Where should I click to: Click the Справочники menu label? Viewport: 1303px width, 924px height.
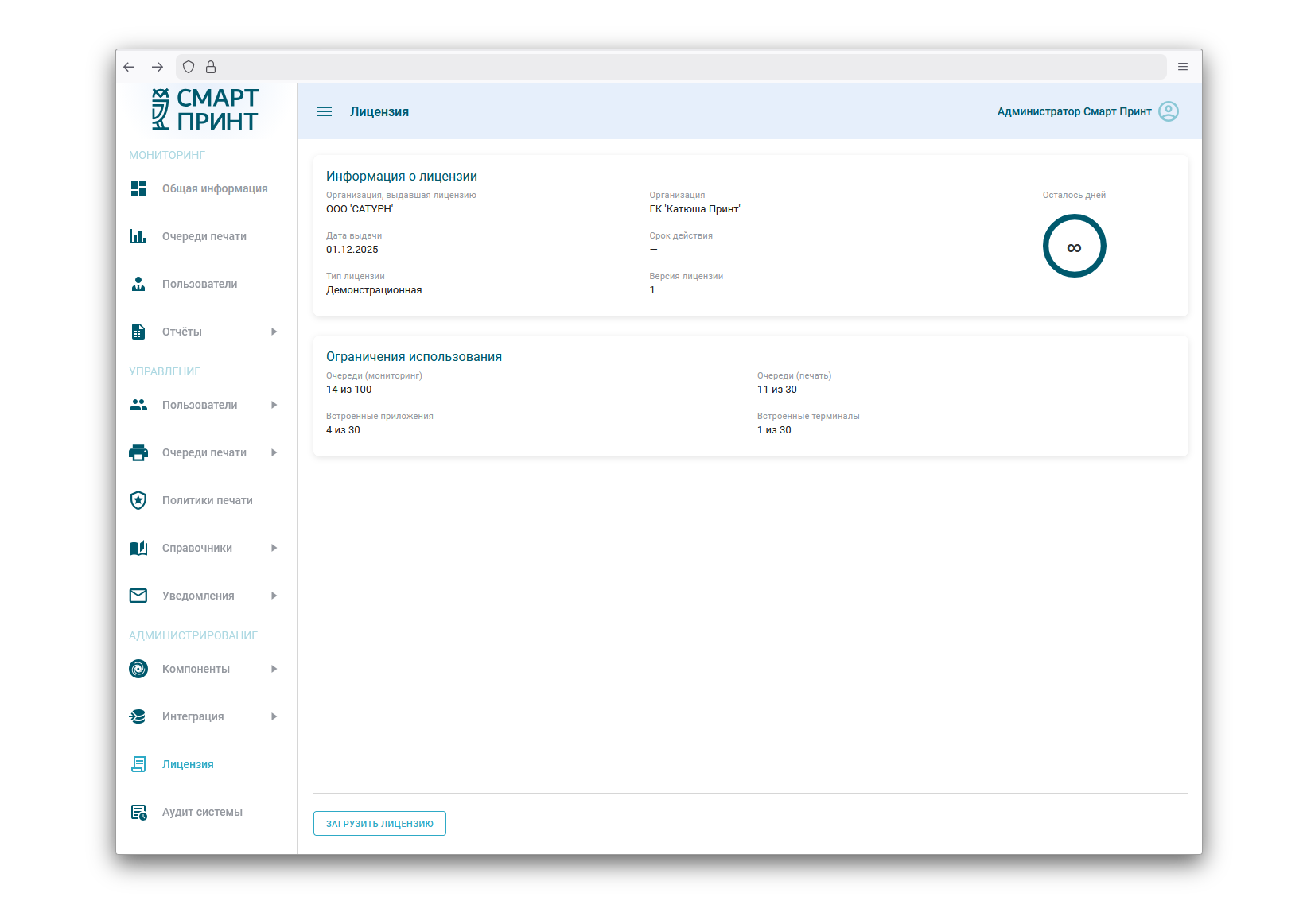coord(197,548)
